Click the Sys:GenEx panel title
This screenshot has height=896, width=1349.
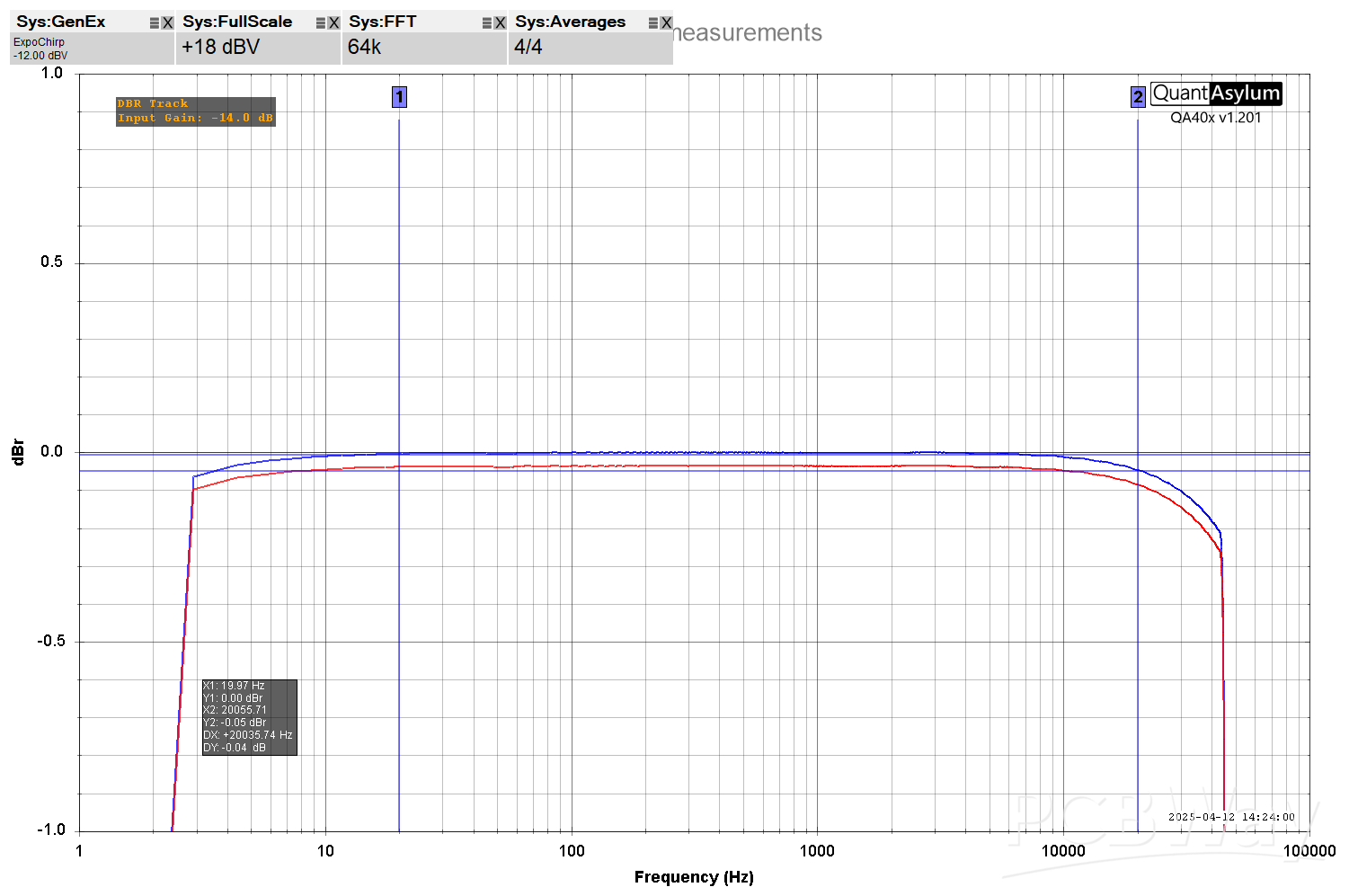(60, 22)
